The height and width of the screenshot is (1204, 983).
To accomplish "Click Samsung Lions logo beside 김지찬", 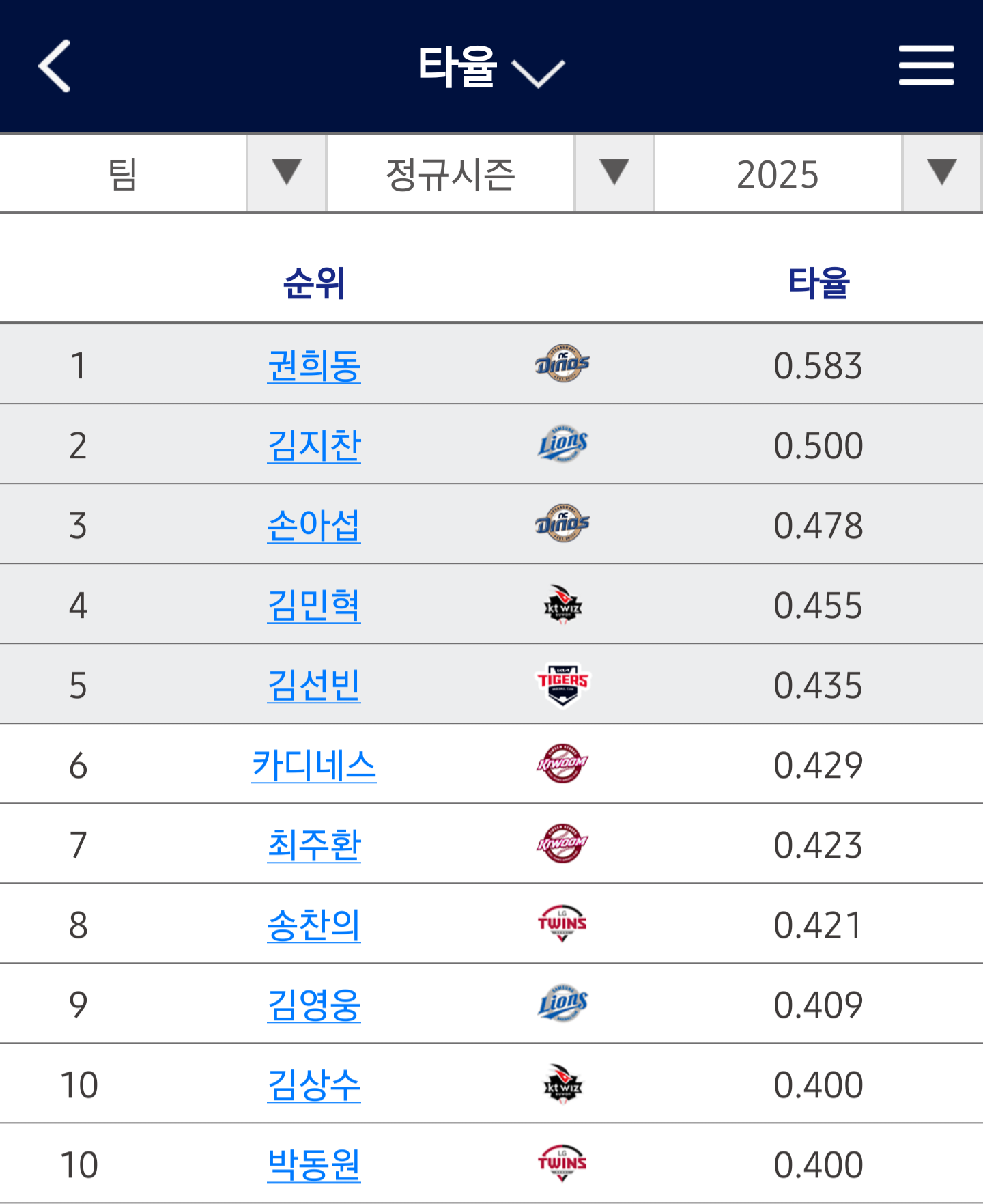I will pos(562,444).
